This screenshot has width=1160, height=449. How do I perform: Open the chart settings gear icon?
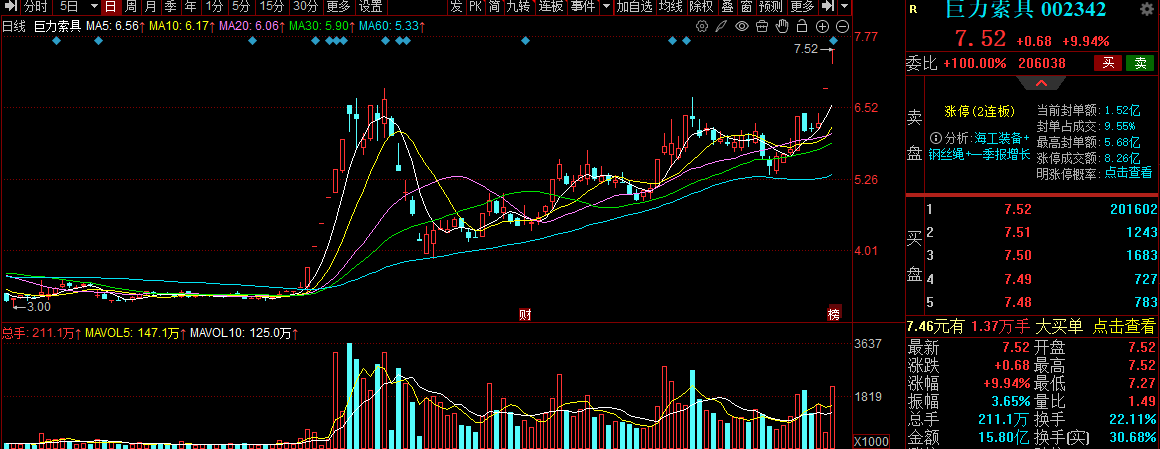pos(702,27)
